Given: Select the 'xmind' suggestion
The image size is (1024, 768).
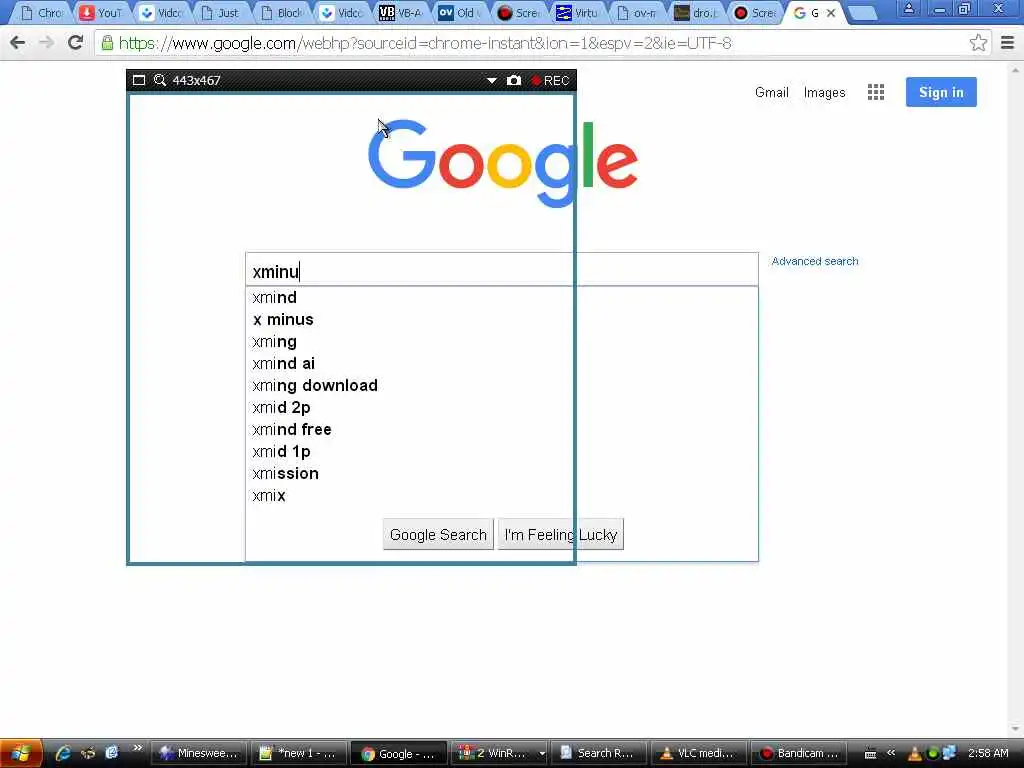Looking at the screenshot, I should (502, 297).
